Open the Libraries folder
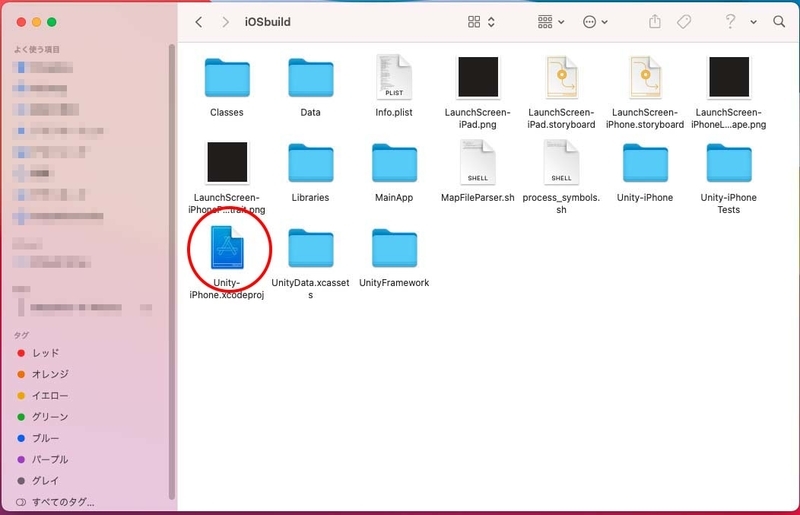 [311, 163]
